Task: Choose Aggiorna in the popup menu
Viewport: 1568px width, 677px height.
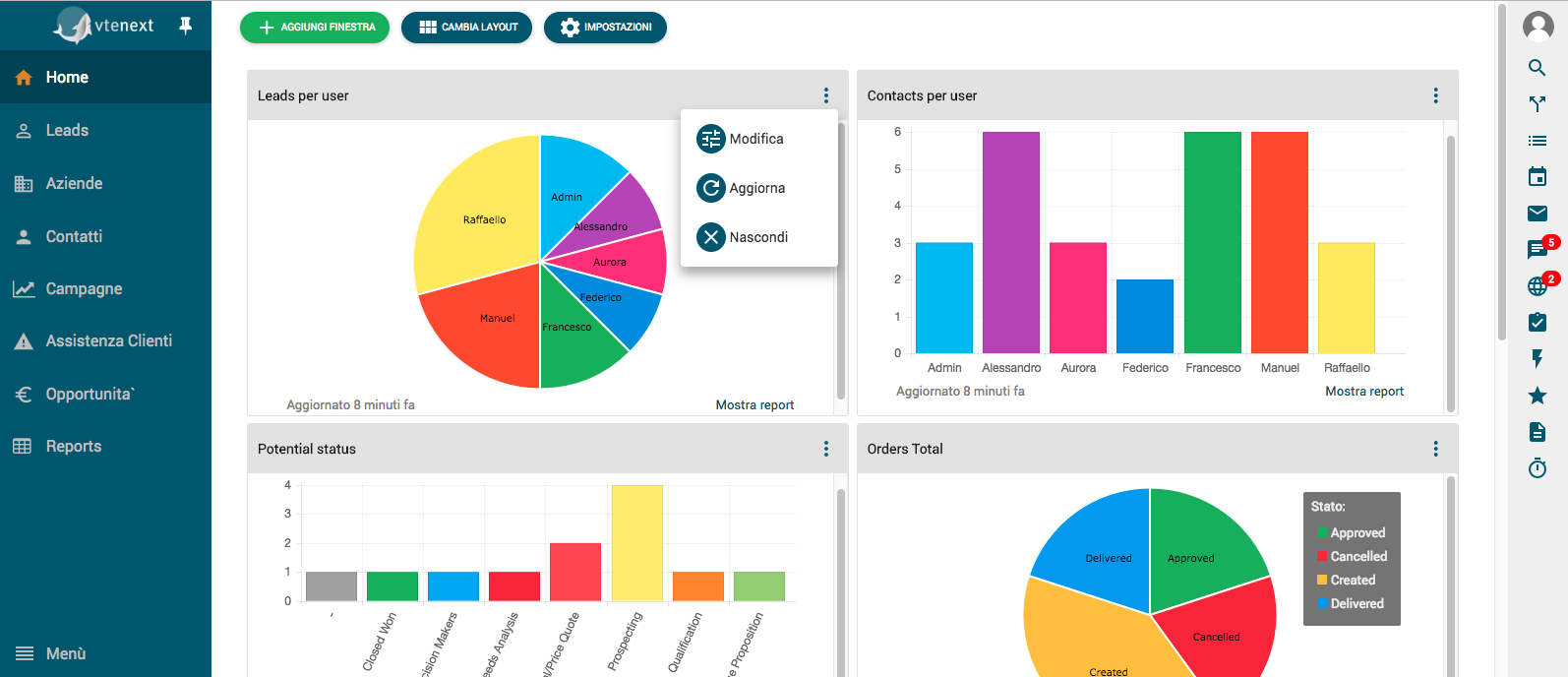Action: [x=758, y=188]
